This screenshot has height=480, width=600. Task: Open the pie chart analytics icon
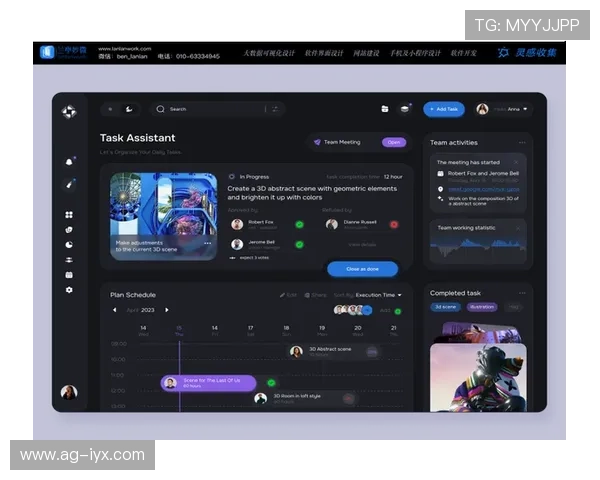69,244
